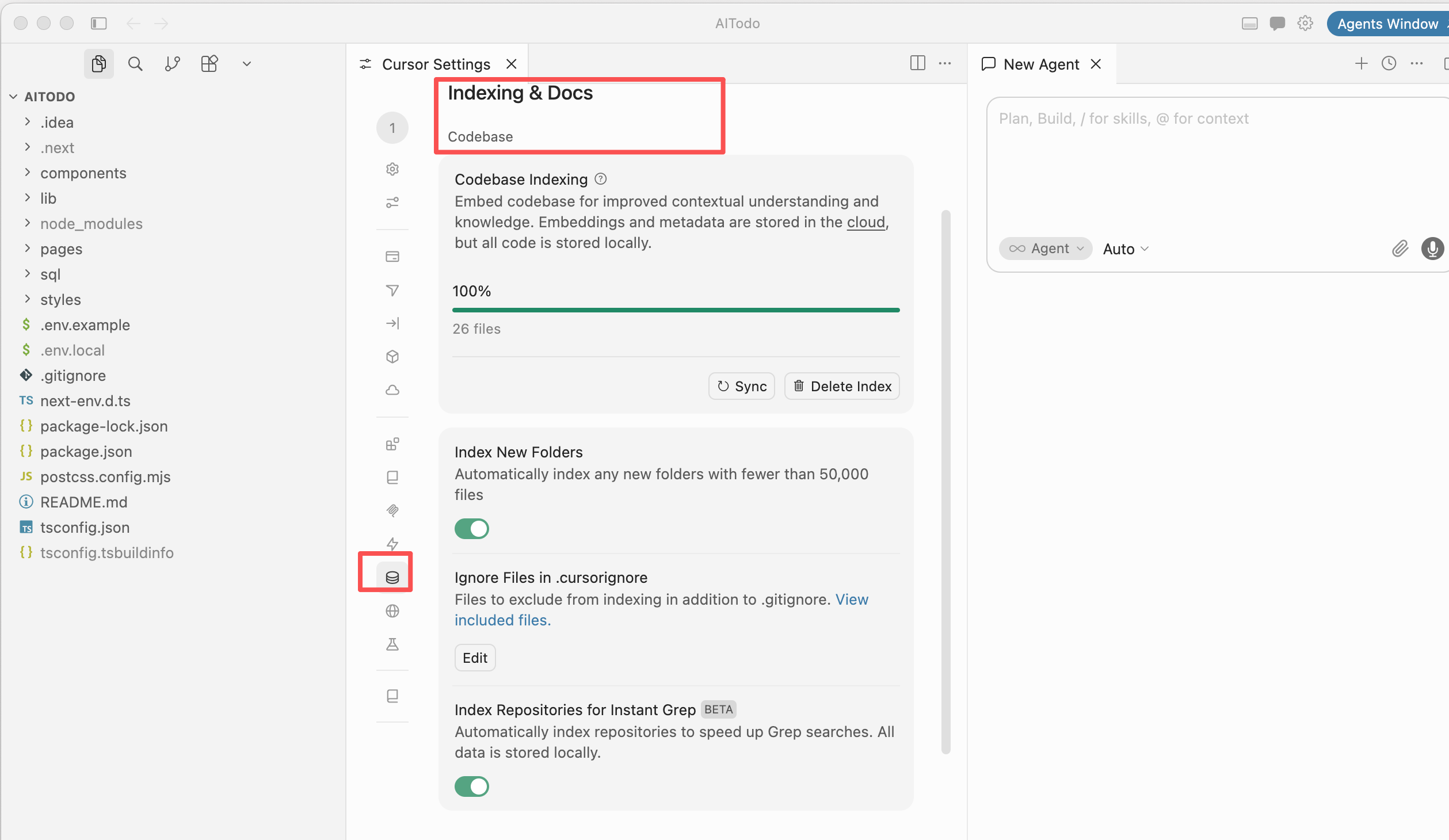Toggle the bottom panel layout icon

click(1249, 24)
